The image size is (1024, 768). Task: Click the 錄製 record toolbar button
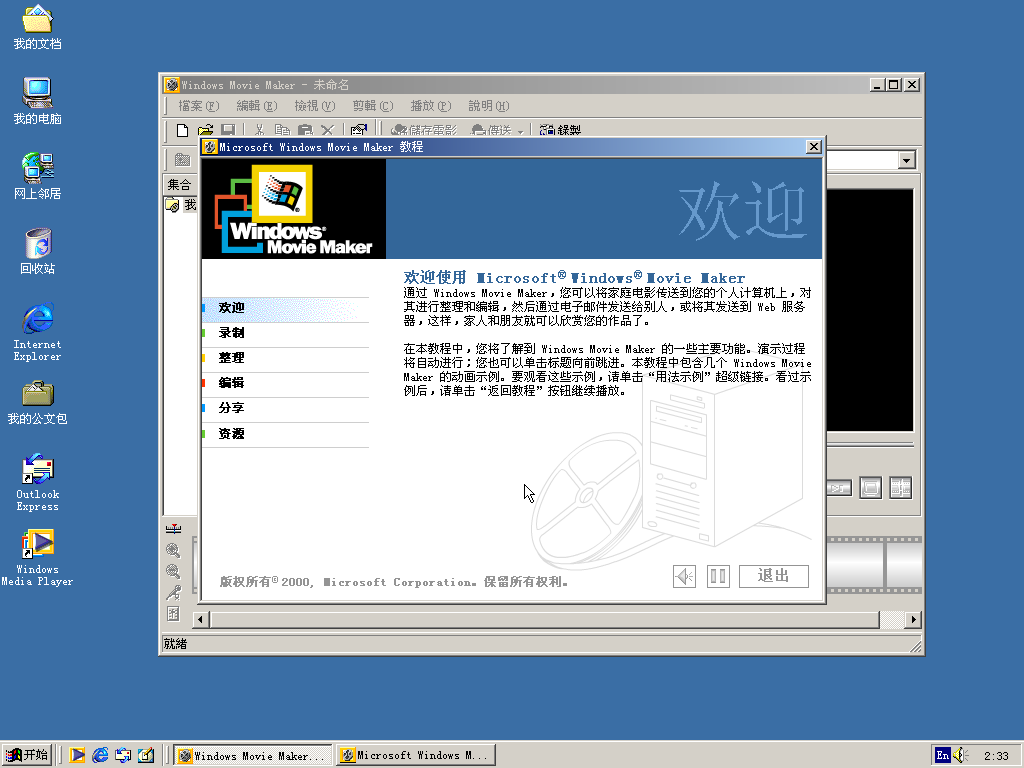pyautogui.click(x=560, y=129)
